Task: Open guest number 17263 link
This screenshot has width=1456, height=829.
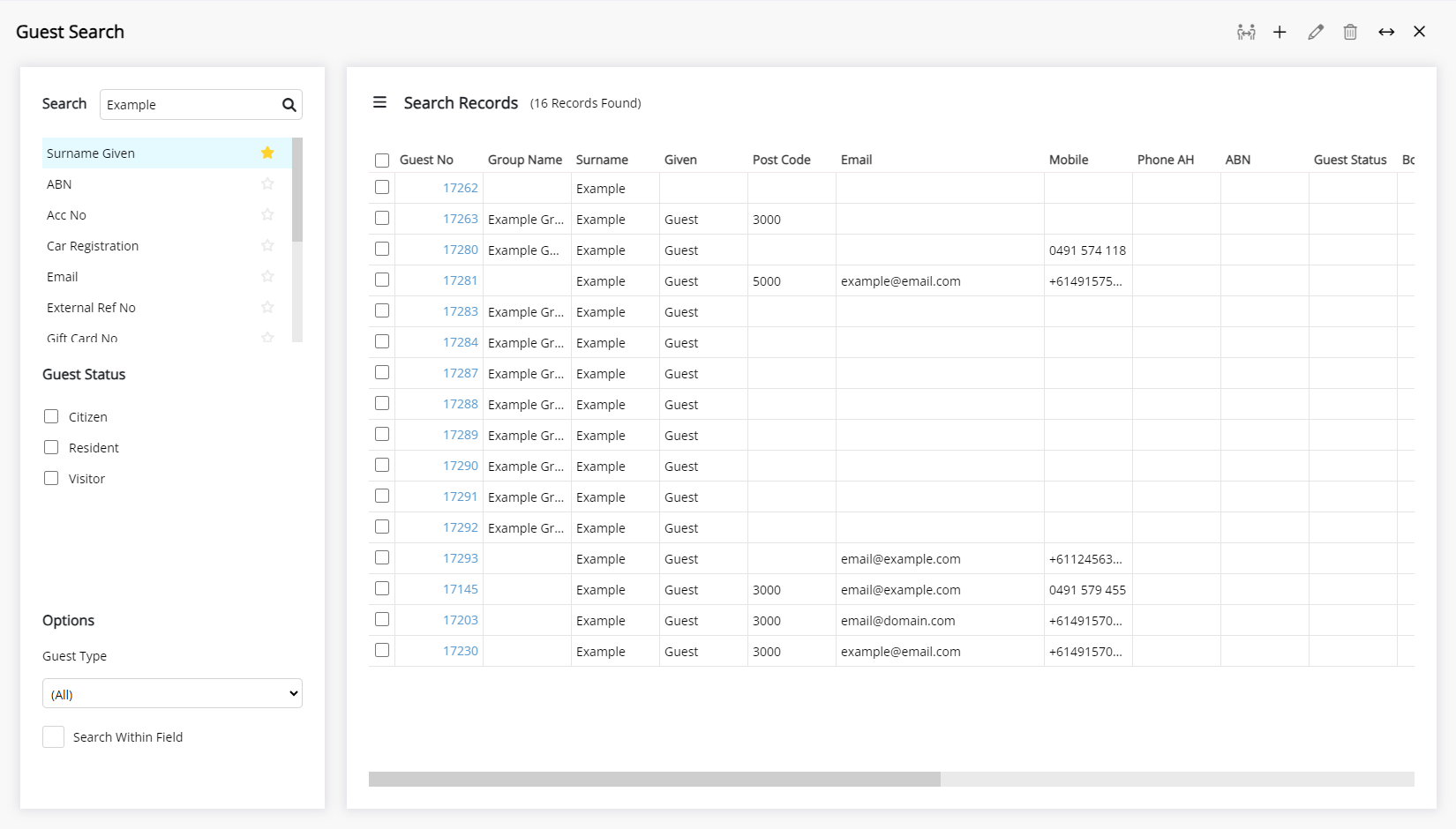Action: [x=460, y=219]
